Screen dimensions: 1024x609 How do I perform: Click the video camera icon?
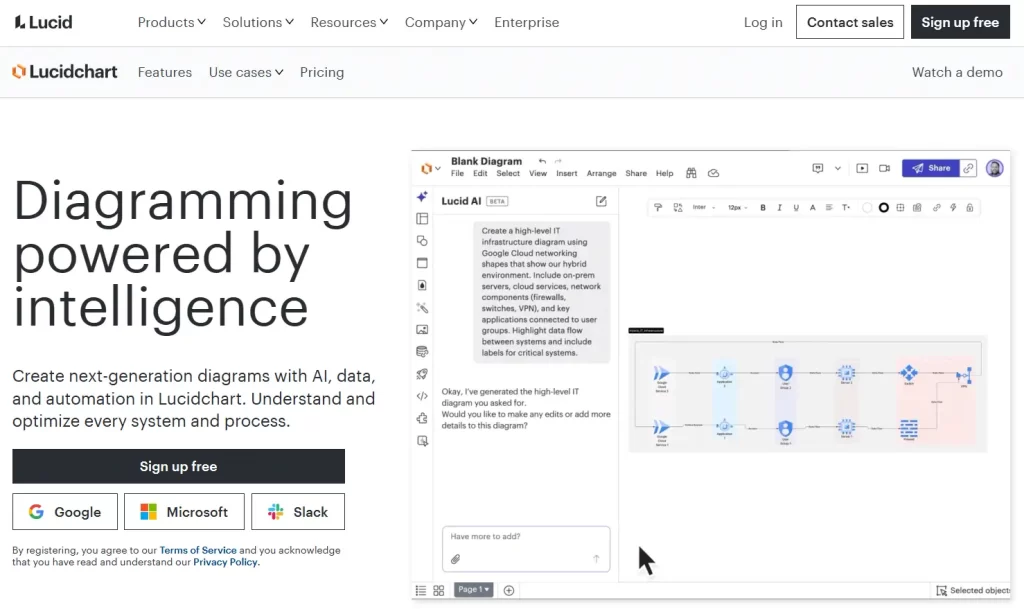pos(884,168)
